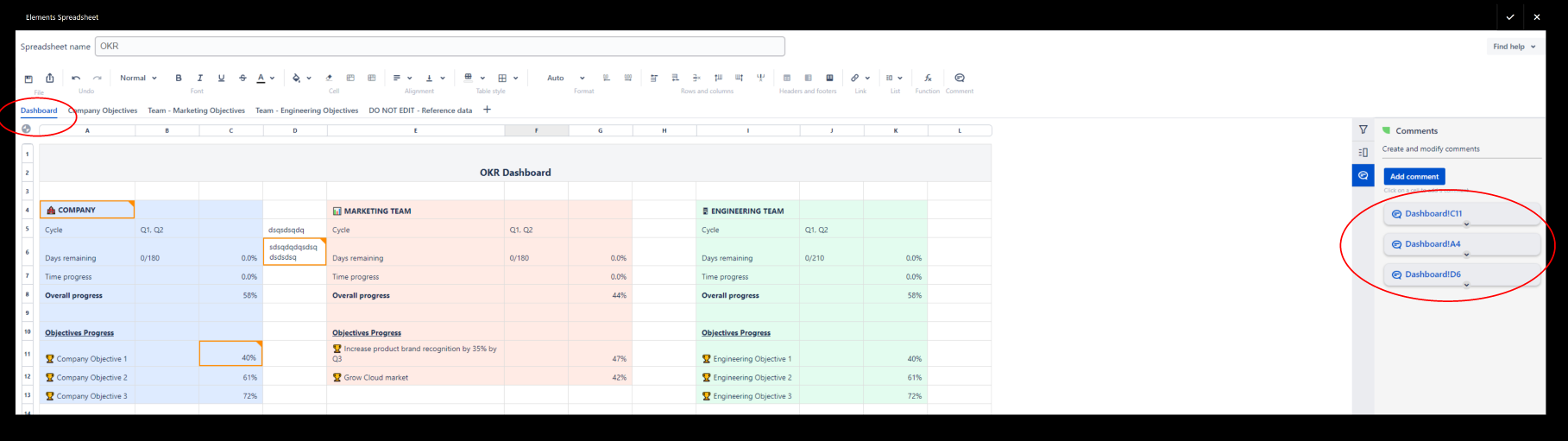This screenshot has width=1568, height=441.
Task: Toggle strikethrough formatting
Action: pos(242,79)
